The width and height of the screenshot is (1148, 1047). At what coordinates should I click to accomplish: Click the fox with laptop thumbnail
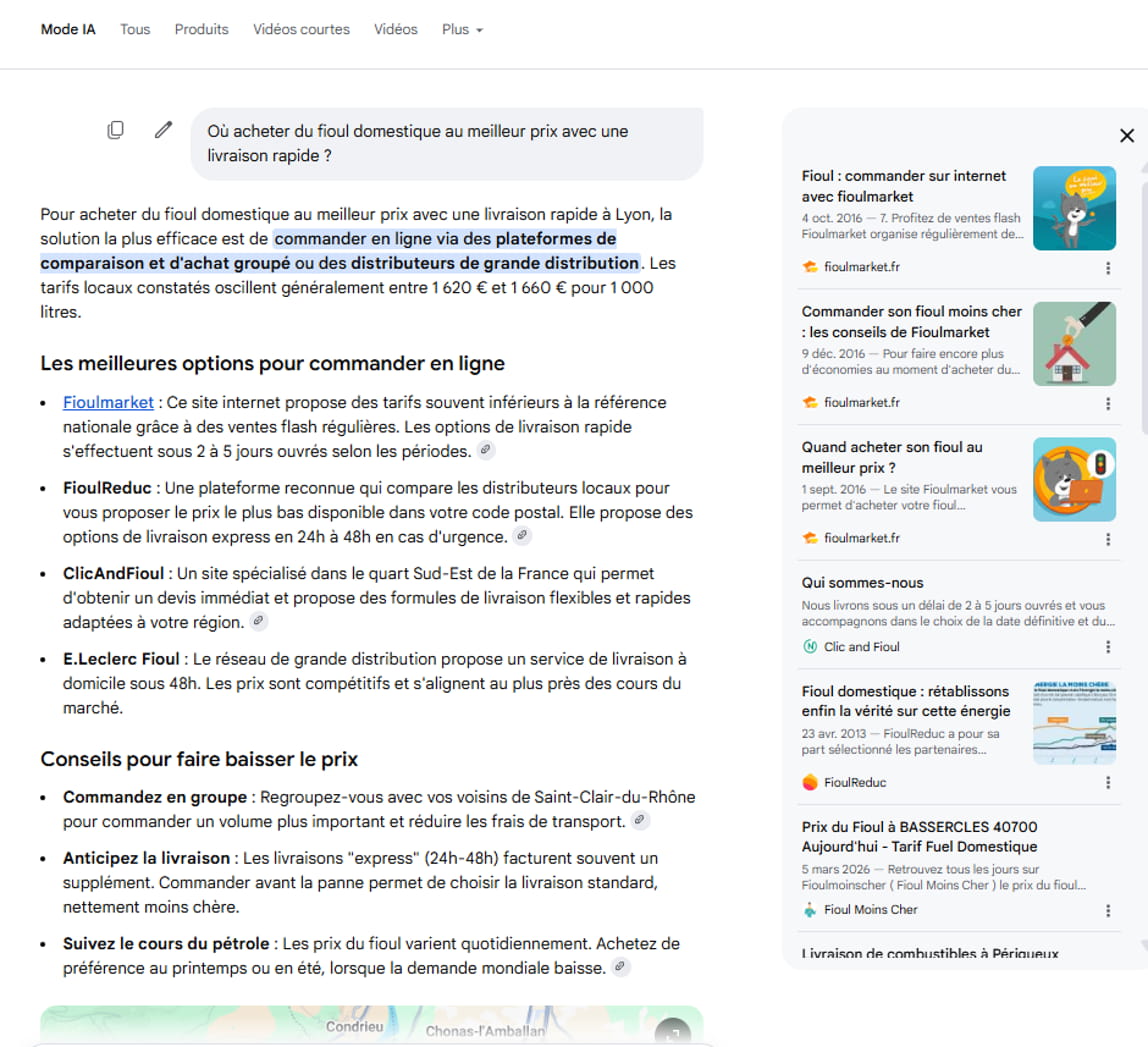pyautogui.click(x=1074, y=479)
